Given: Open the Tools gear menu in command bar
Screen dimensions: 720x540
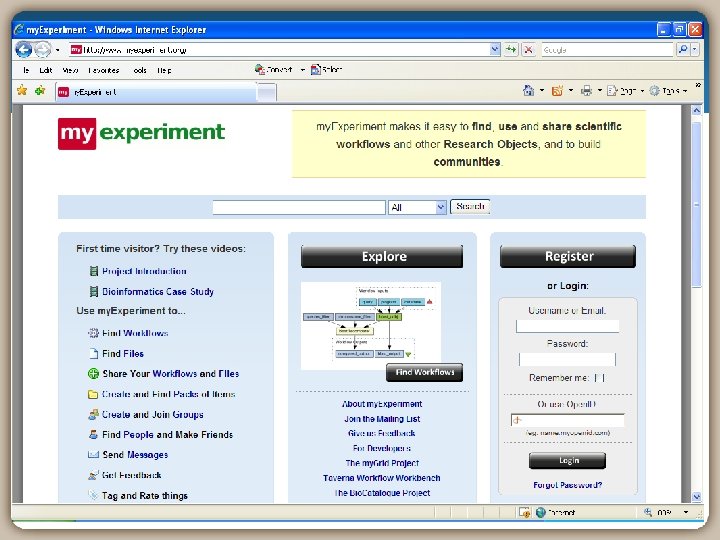Looking at the screenshot, I should [668, 91].
